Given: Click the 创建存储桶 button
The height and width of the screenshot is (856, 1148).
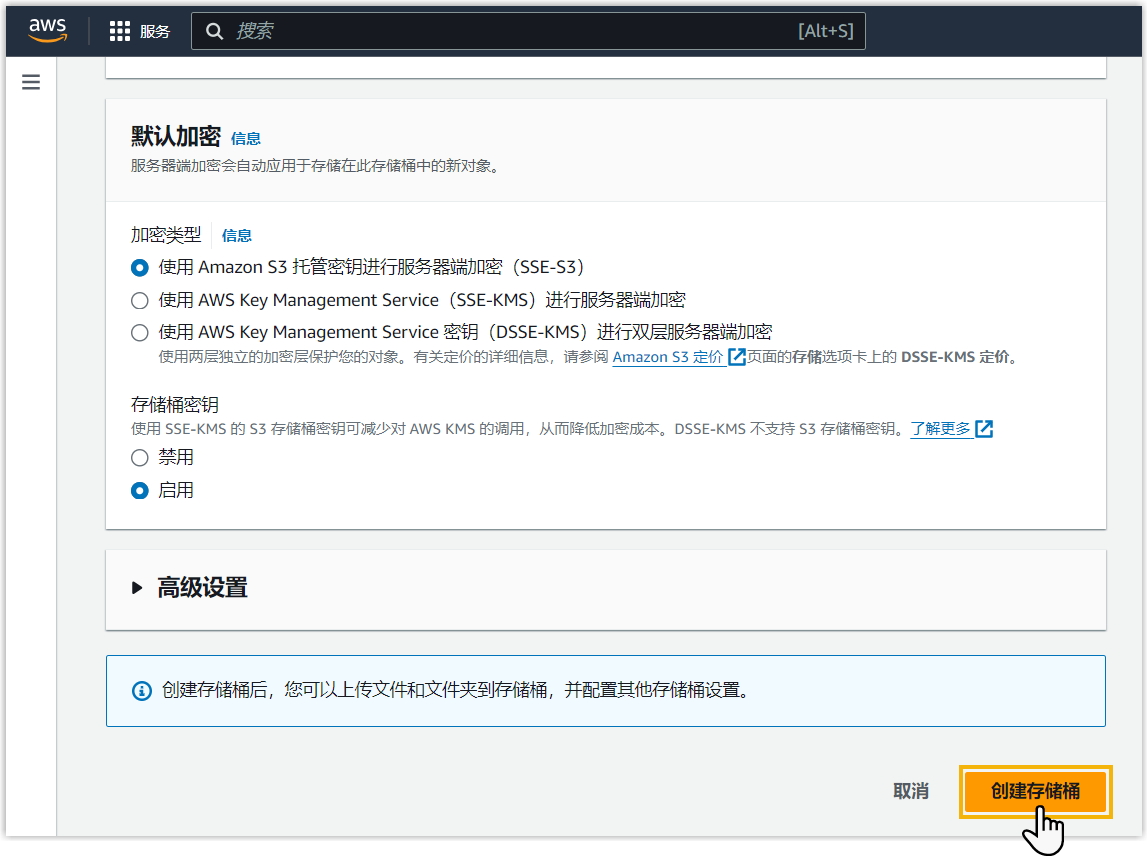Looking at the screenshot, I should point(1035,791).
